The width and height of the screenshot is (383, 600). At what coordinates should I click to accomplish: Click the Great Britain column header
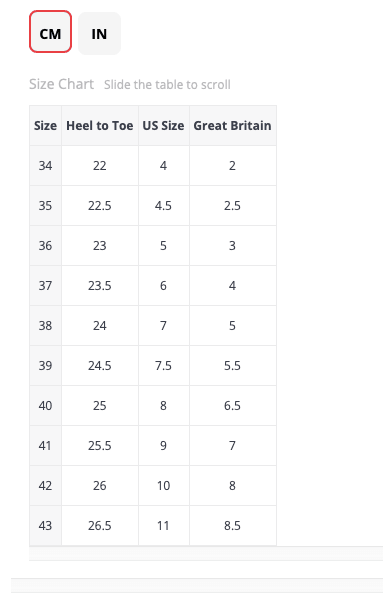(x=232, y=126)
